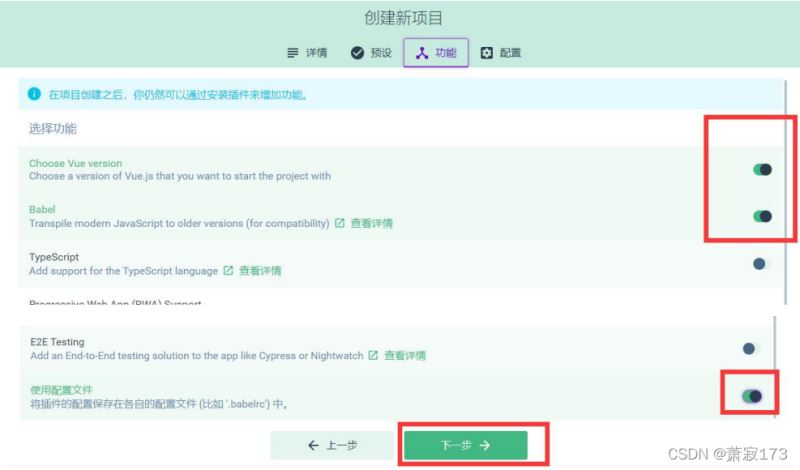This screenshot has width=800, height=470.
Task: Click the list icon beside 详情
Action: pyautogui.click(x=293, y=53)
